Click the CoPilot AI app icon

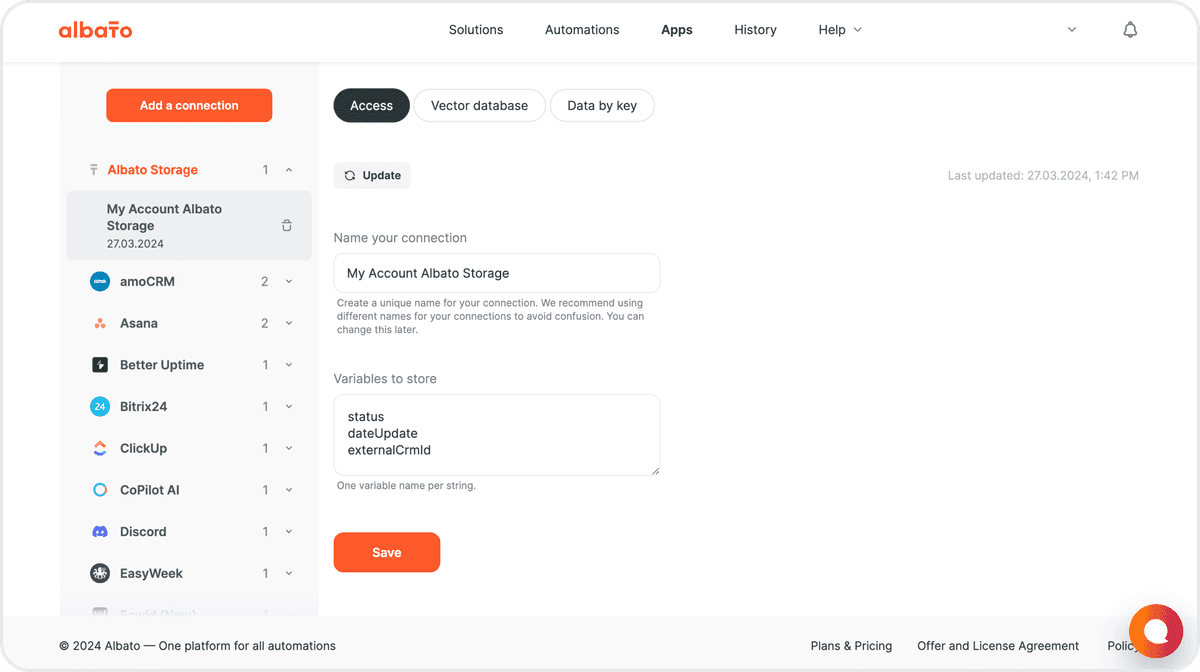[100, 490]
